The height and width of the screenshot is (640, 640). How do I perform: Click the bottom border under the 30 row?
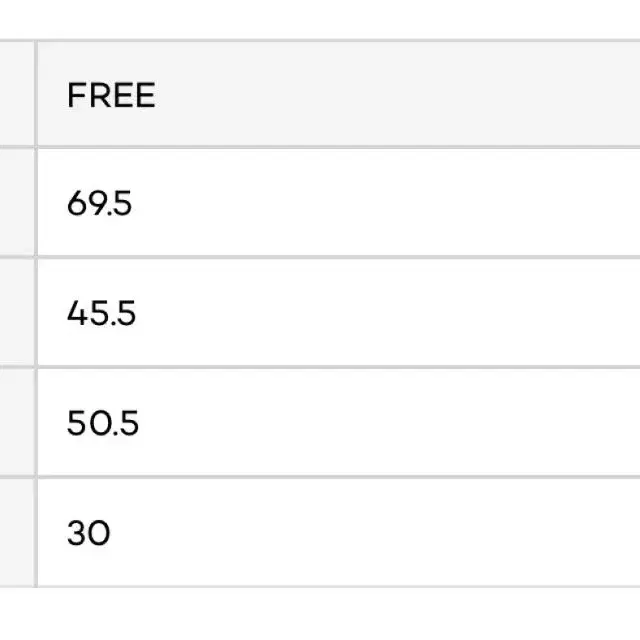[320, 587]
